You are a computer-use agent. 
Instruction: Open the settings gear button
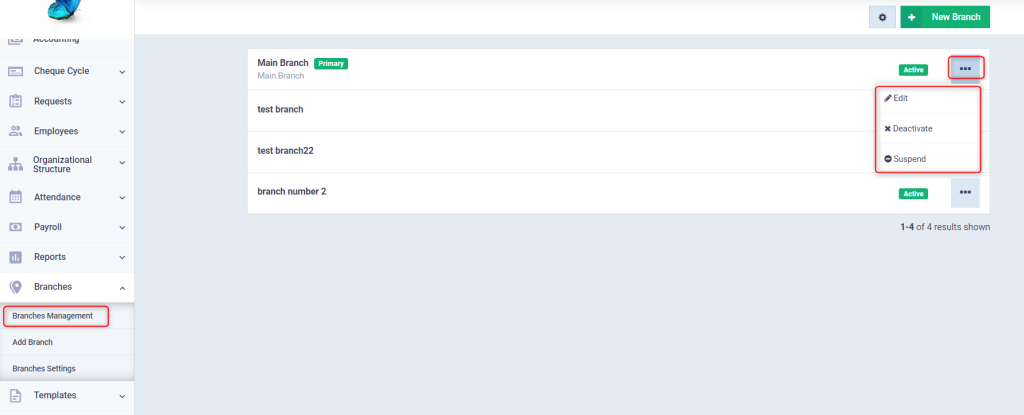882,17
